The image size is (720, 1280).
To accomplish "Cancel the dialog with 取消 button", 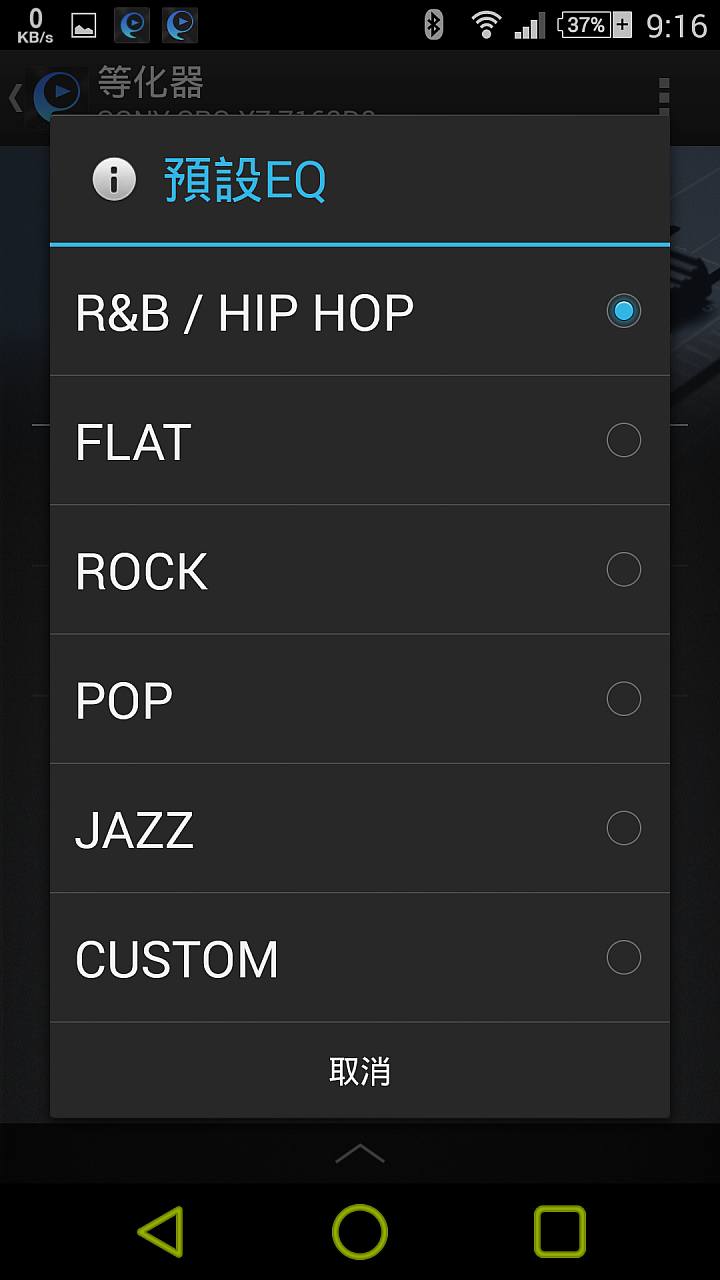I will click(x=360, y=1071).
